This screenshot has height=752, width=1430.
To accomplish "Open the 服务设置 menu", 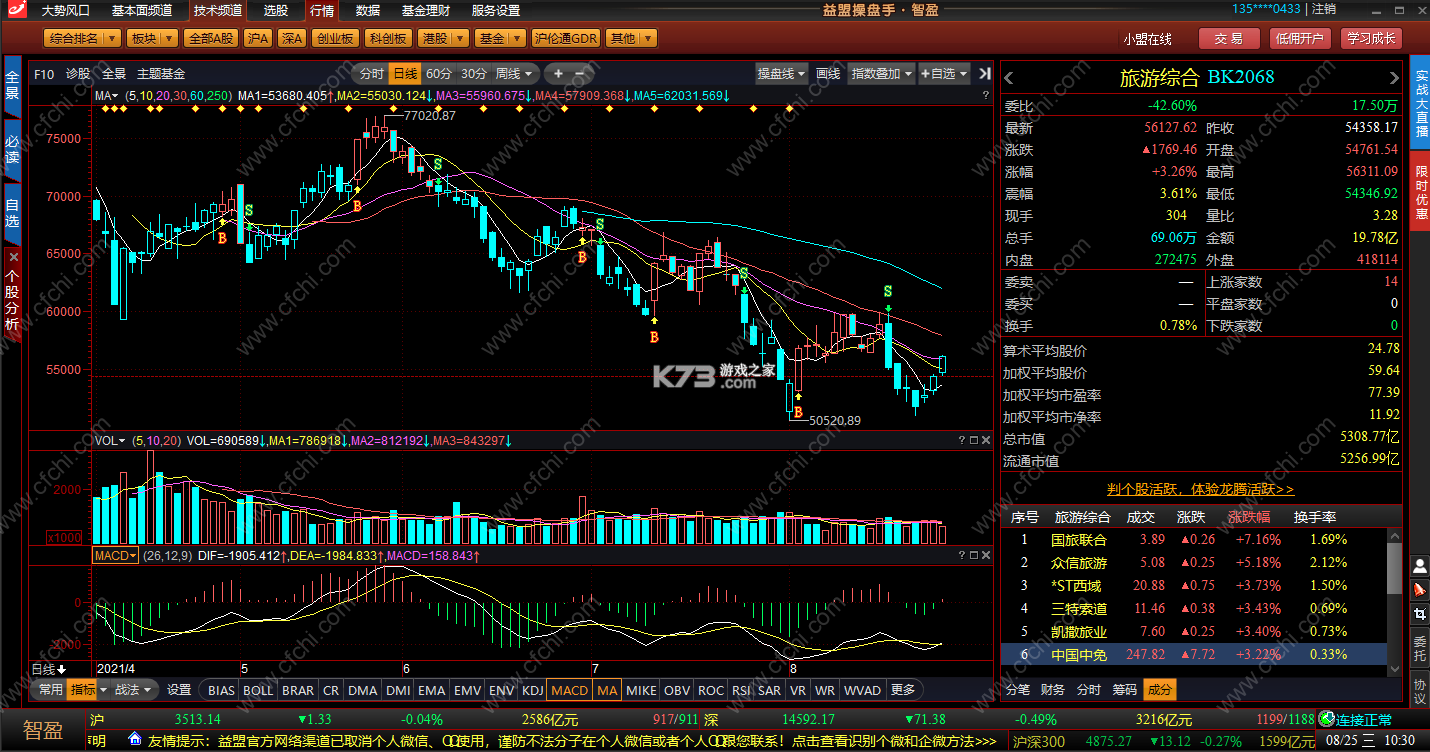I will [496, 10].
